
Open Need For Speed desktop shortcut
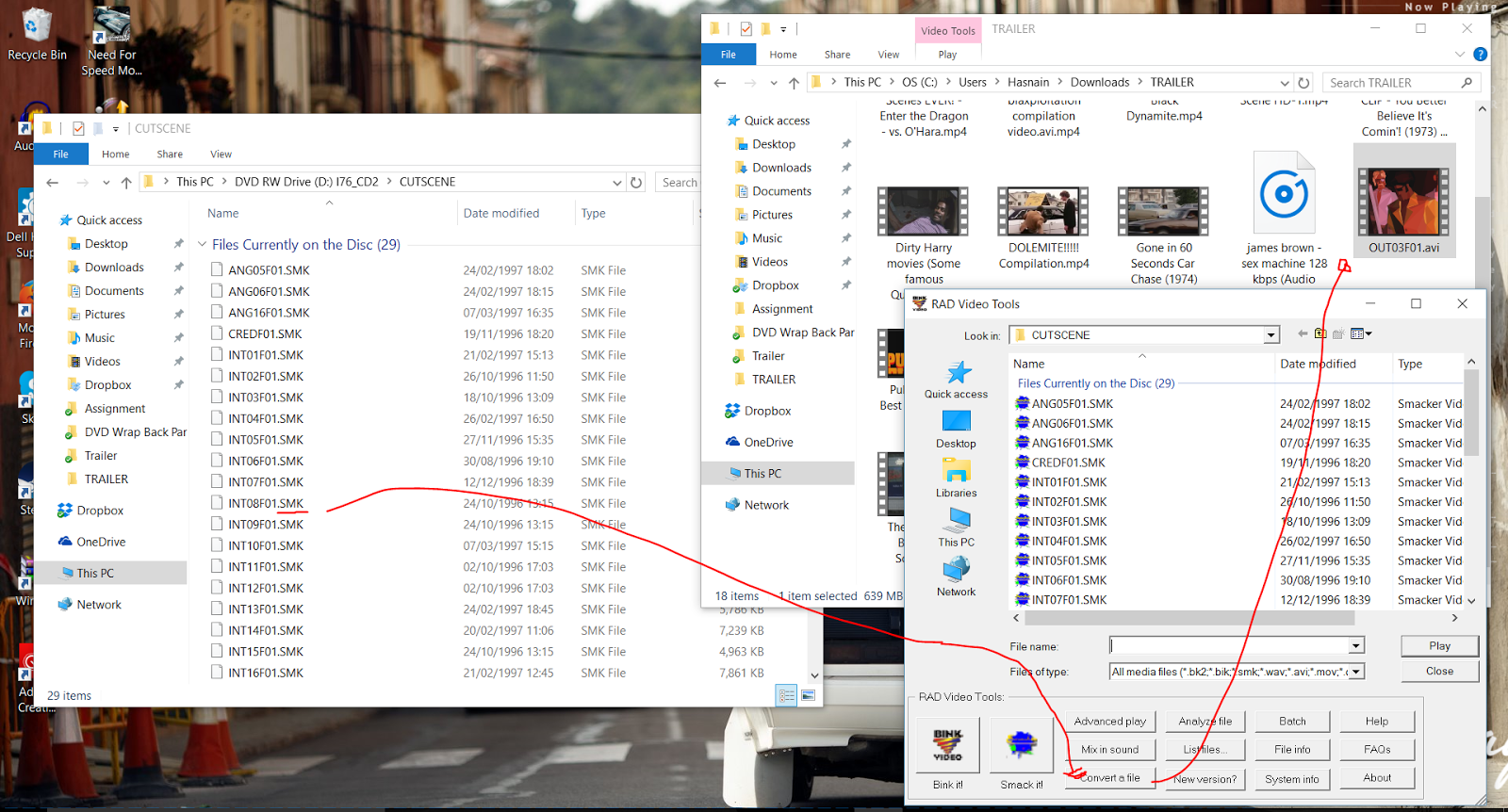111,41
